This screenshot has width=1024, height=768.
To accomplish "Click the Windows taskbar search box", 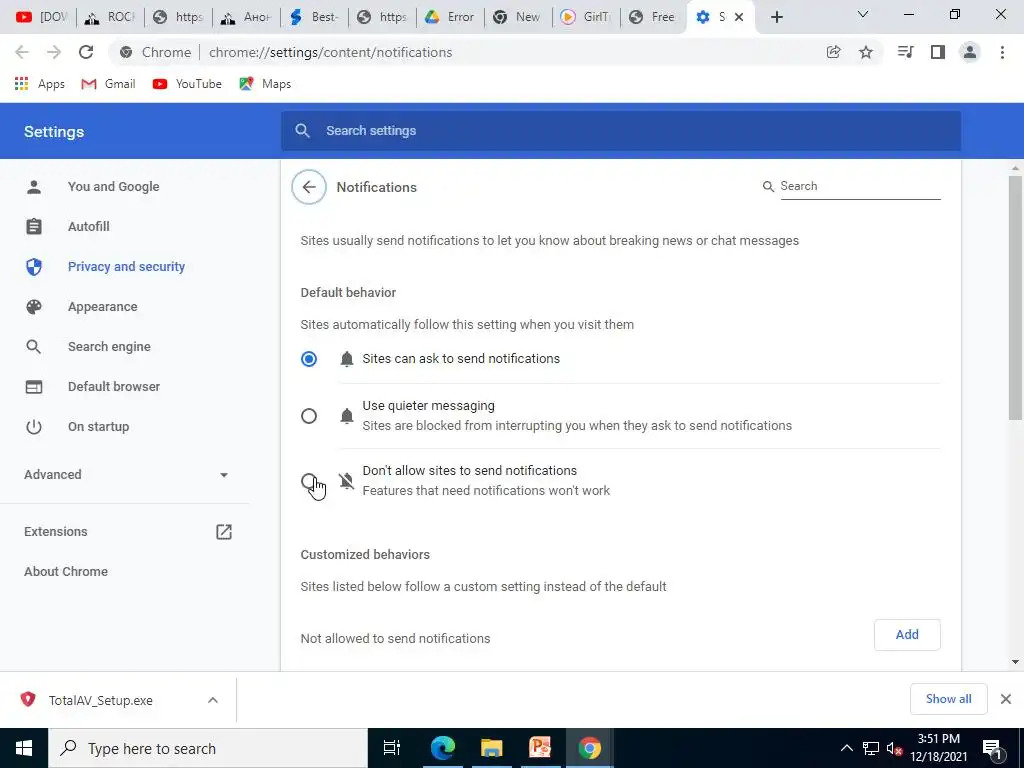I will click(x=208, y=748).
